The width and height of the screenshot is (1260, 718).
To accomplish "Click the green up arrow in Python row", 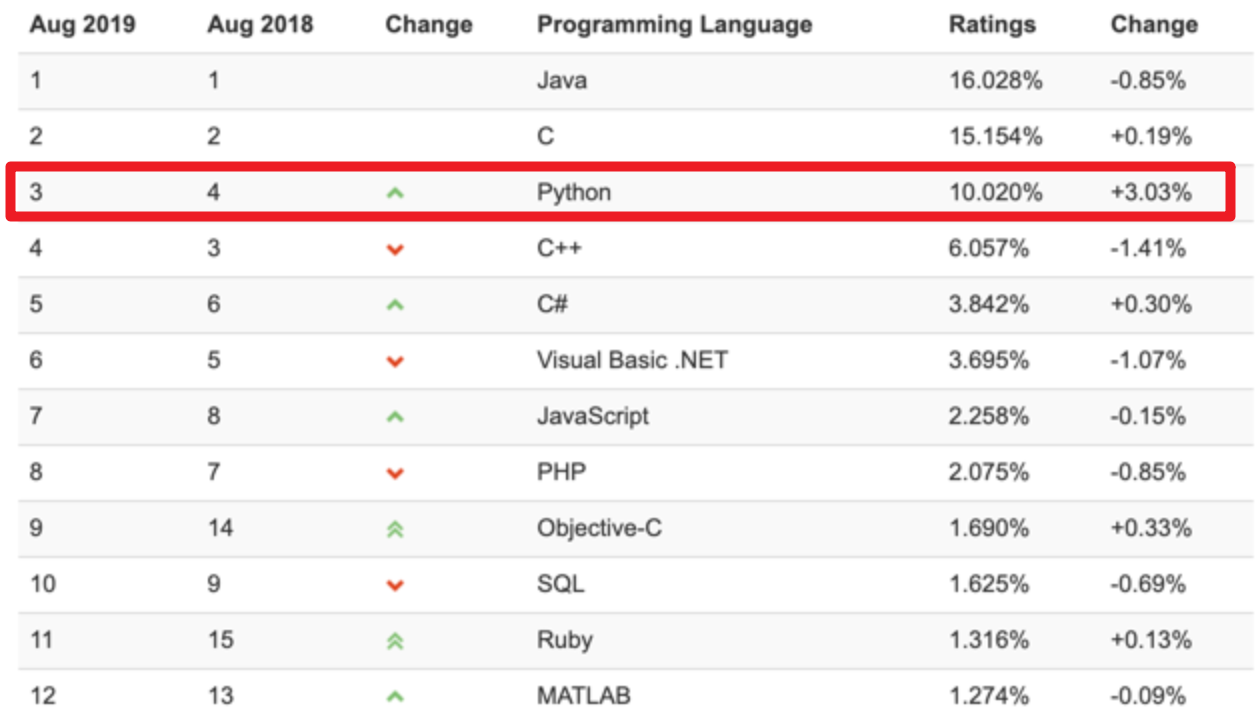I will (x=395, y=192).
